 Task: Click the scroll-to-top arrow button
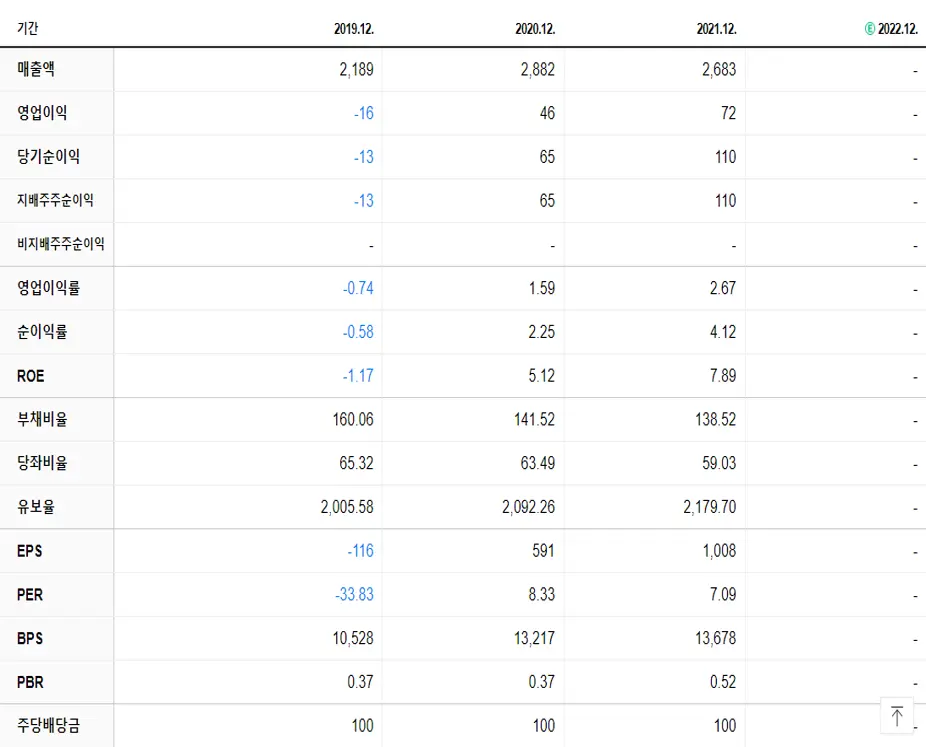point(896,715)
